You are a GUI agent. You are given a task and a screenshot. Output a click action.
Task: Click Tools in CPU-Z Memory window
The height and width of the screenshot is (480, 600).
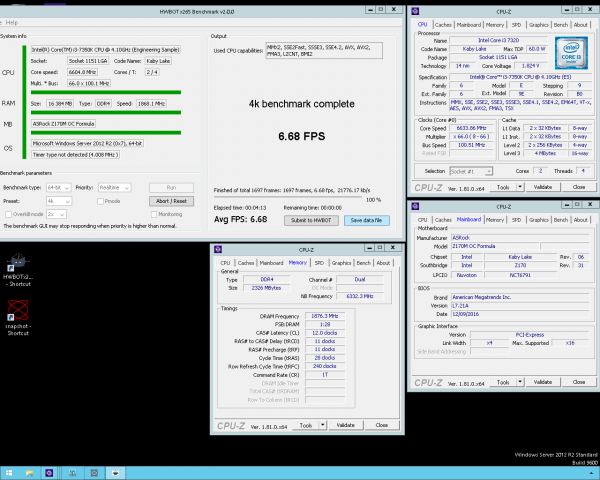pos(306,425)
